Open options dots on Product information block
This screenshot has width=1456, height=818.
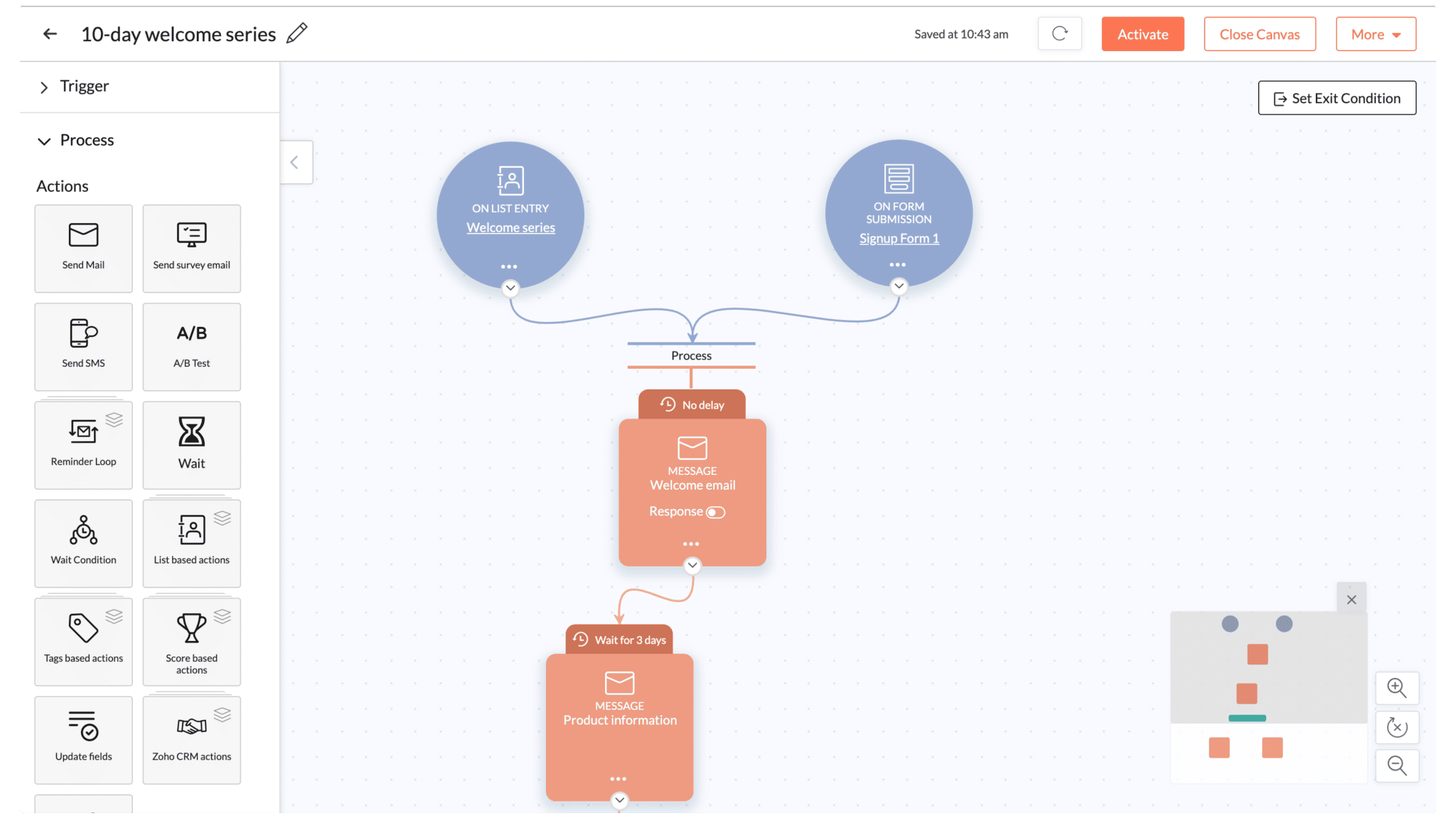pyautogui.click(x=618, y=779)
